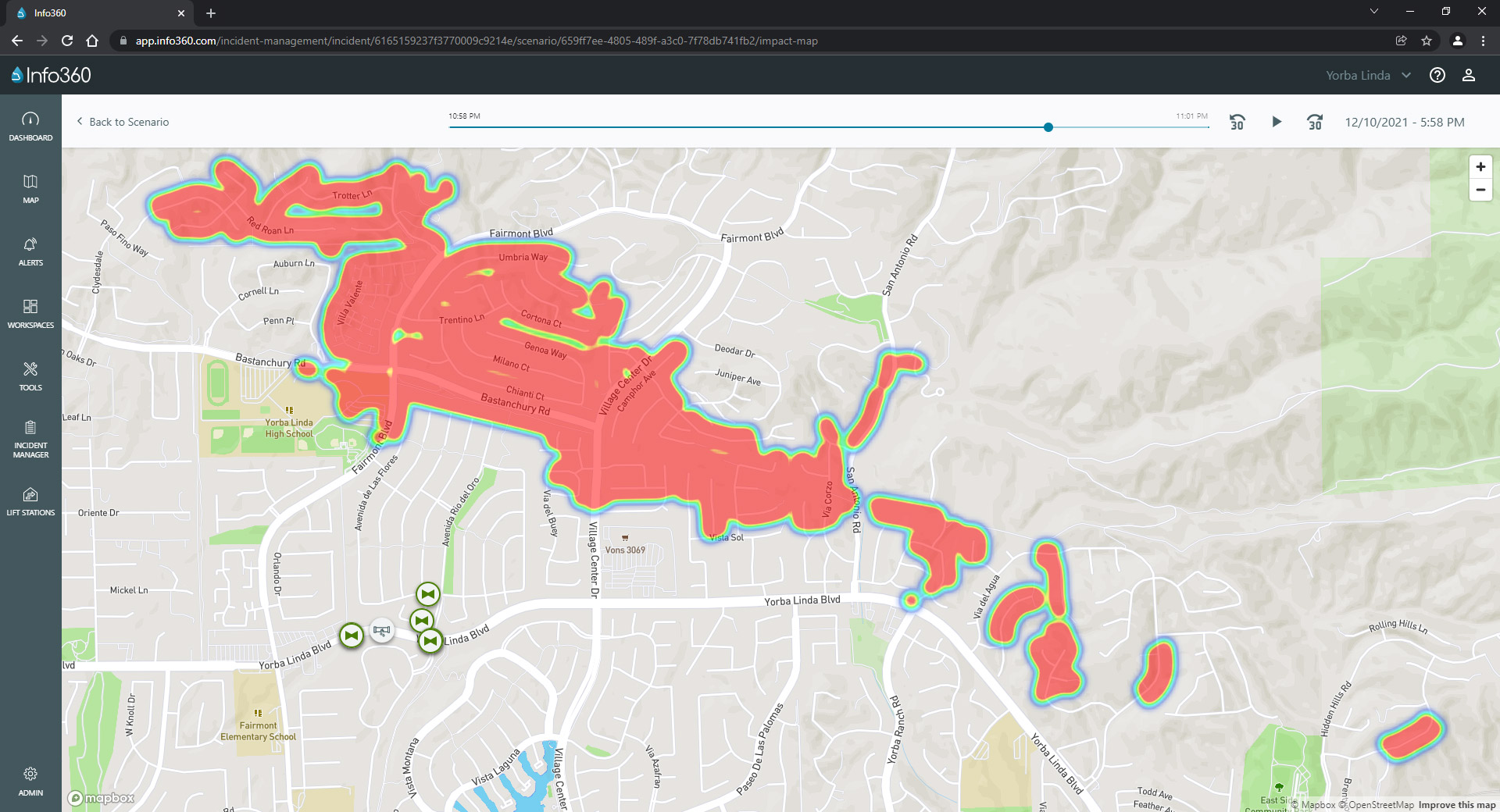
Task: Zoom in on the map
Action: (1480, 167)
